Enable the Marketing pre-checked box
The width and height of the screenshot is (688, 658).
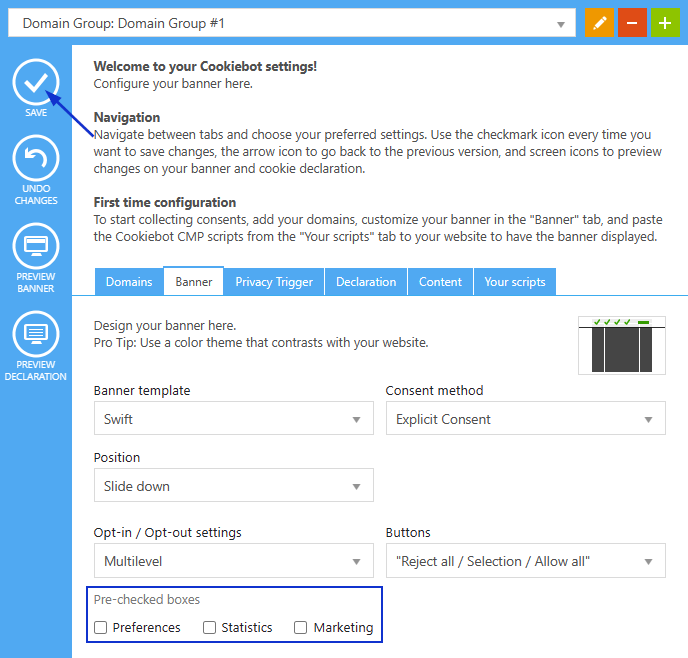[301, 628]
